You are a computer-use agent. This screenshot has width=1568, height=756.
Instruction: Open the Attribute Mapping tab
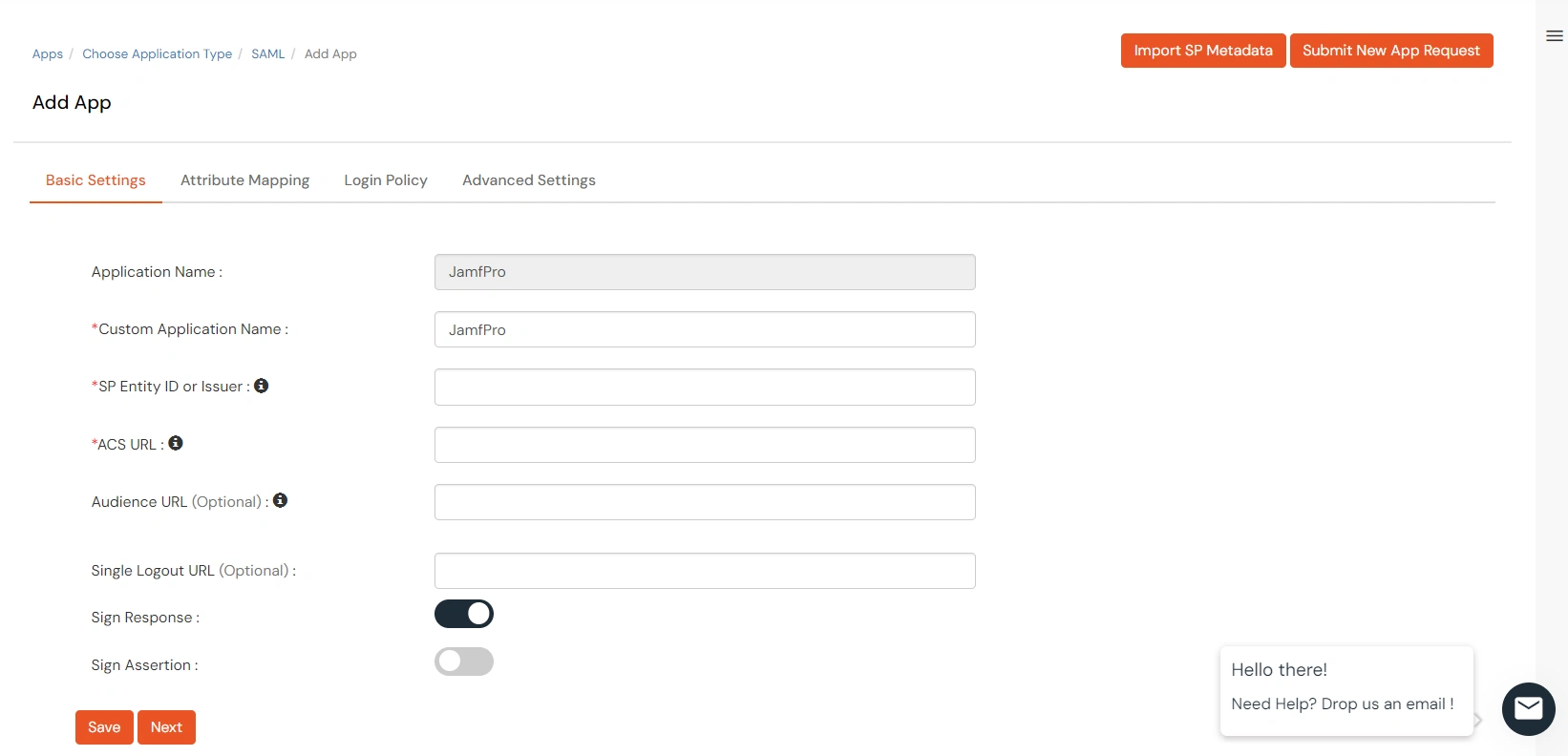(x=244, y=180)
